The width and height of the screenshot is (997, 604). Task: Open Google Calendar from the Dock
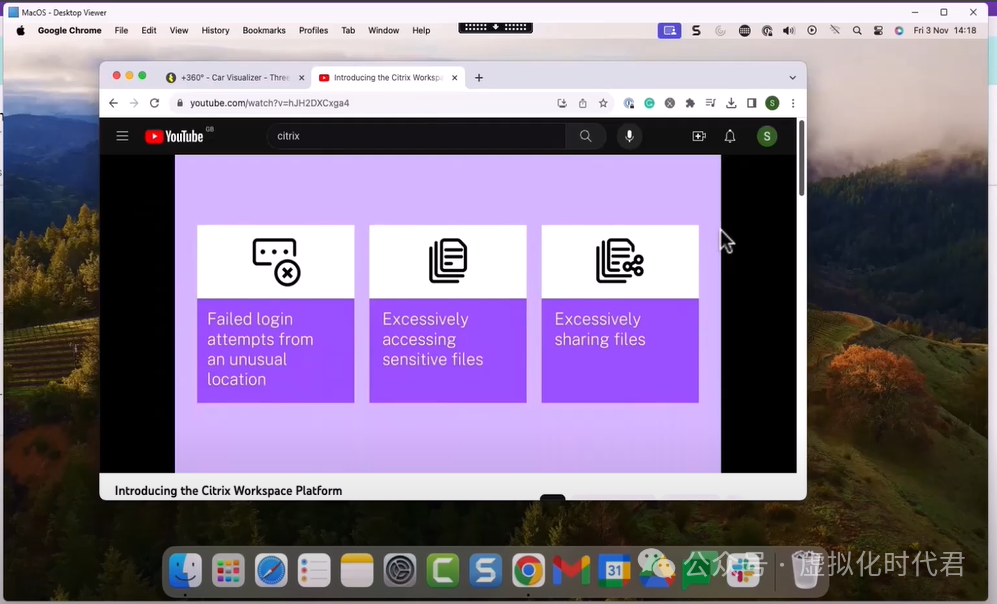614,570
